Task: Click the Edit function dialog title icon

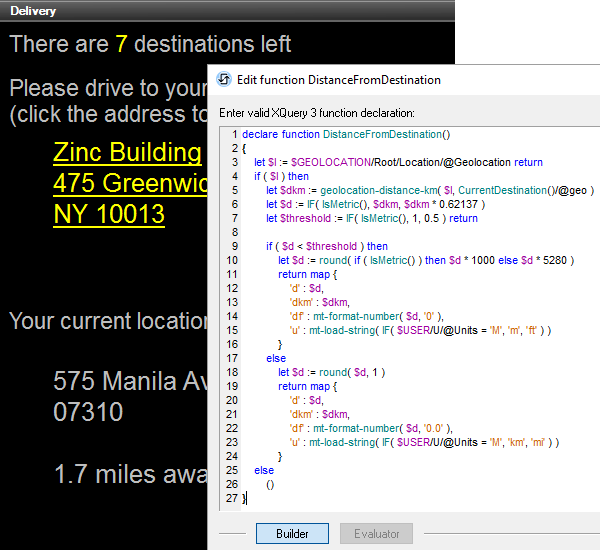Action: tap(224, 80)
